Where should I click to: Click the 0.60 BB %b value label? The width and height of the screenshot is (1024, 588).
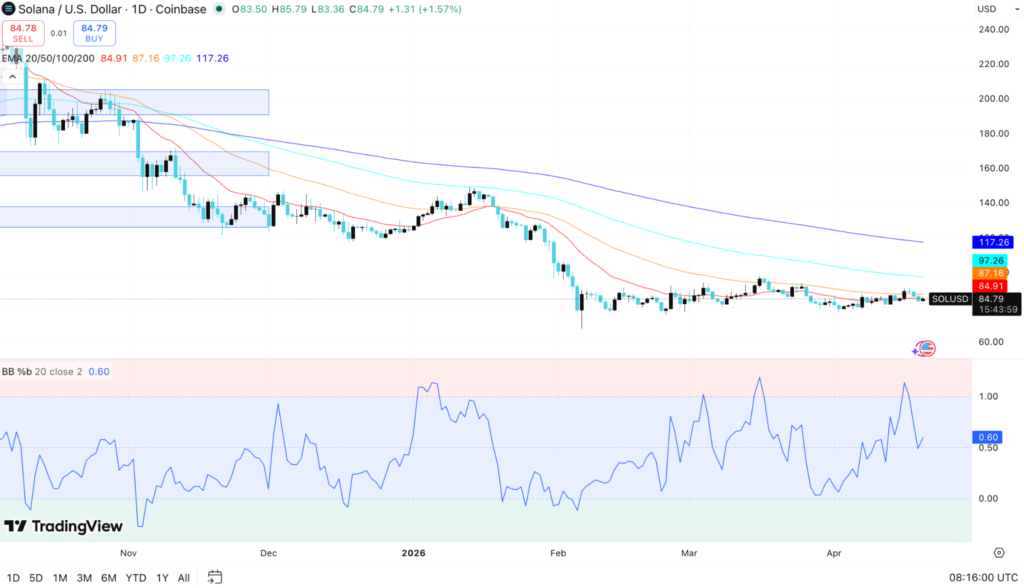tap(97, 371)
